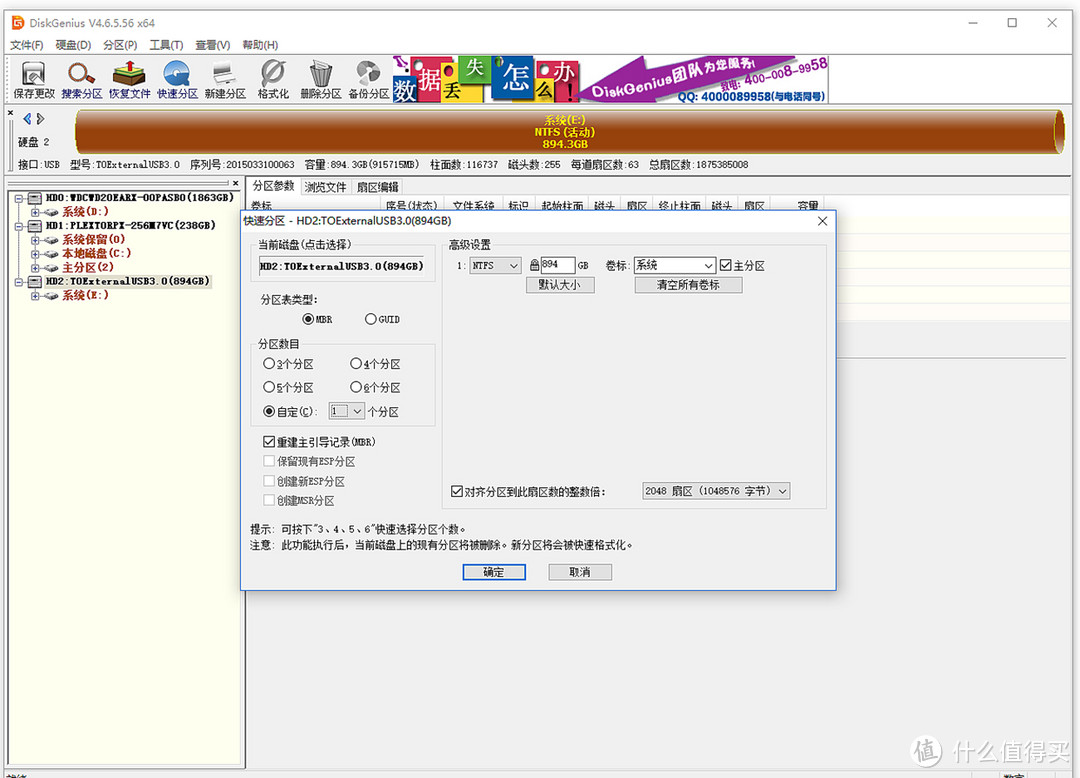Toggle 主分区 checkbox
This screenshot has width=1080, height=778.
[x=725, y=265]
